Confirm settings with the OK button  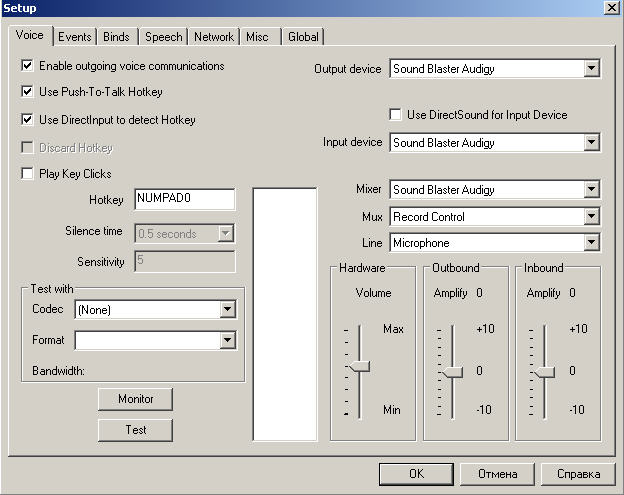tap(417, 474)
